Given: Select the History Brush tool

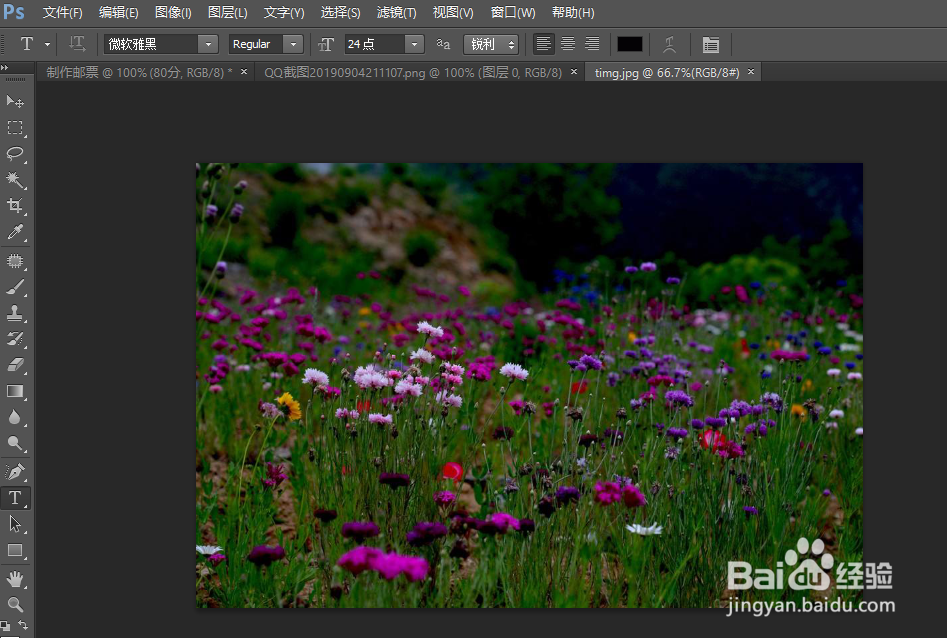Looking at the screenshot, I should tap(15, 339).
